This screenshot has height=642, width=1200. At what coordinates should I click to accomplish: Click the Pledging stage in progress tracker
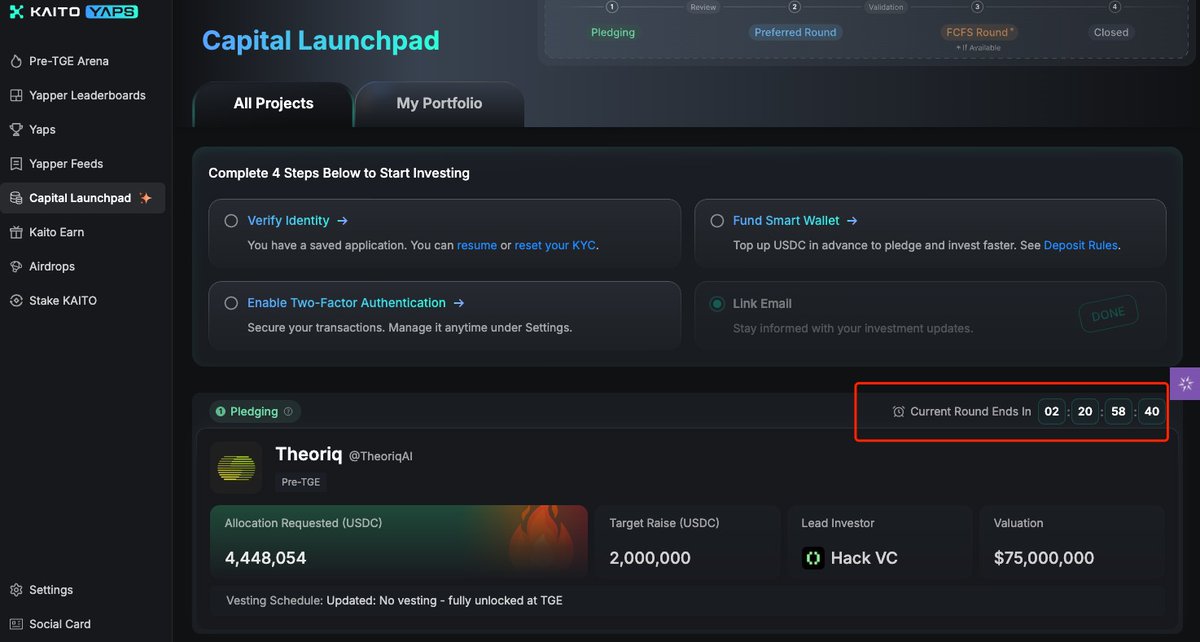click(x=613, y=32)
